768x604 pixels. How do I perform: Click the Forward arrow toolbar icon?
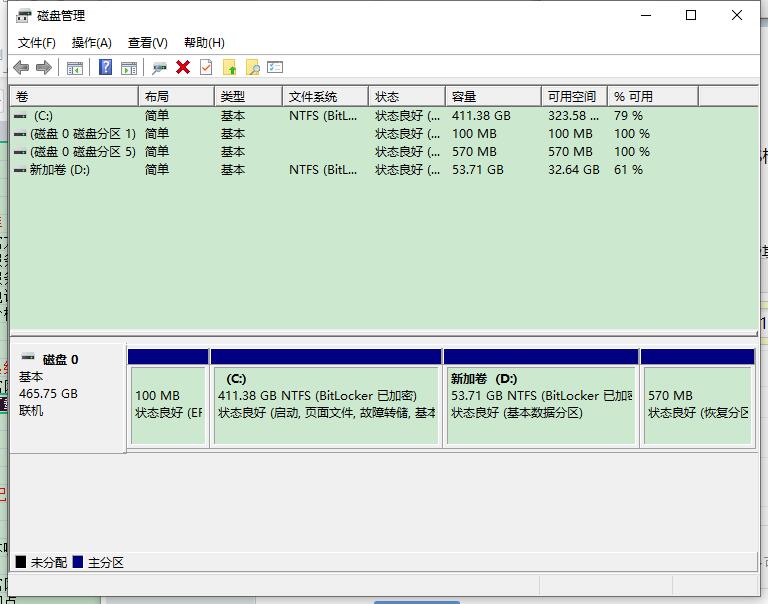(x=43, y=67)
